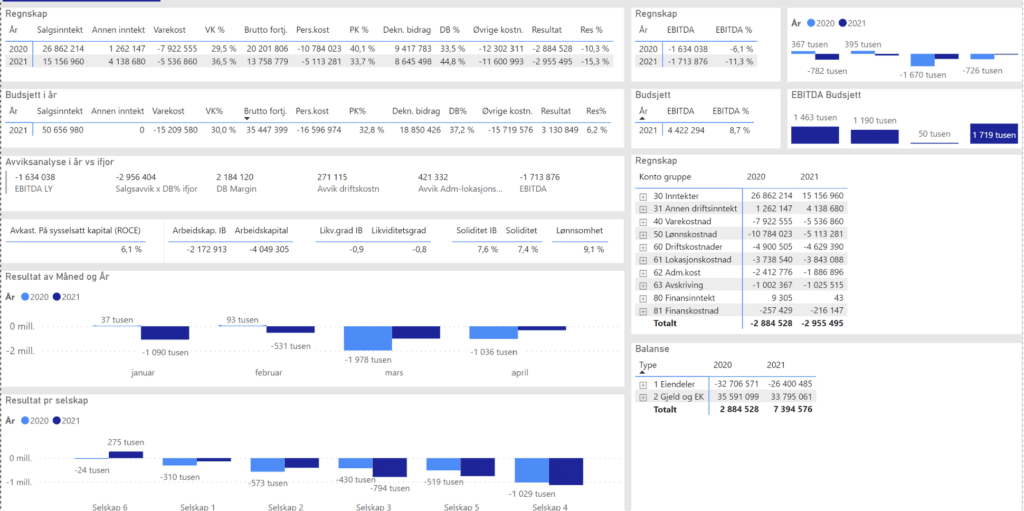Expand the 1 Eiendeler balance row

pyautogui.click(x=644, y=384)
